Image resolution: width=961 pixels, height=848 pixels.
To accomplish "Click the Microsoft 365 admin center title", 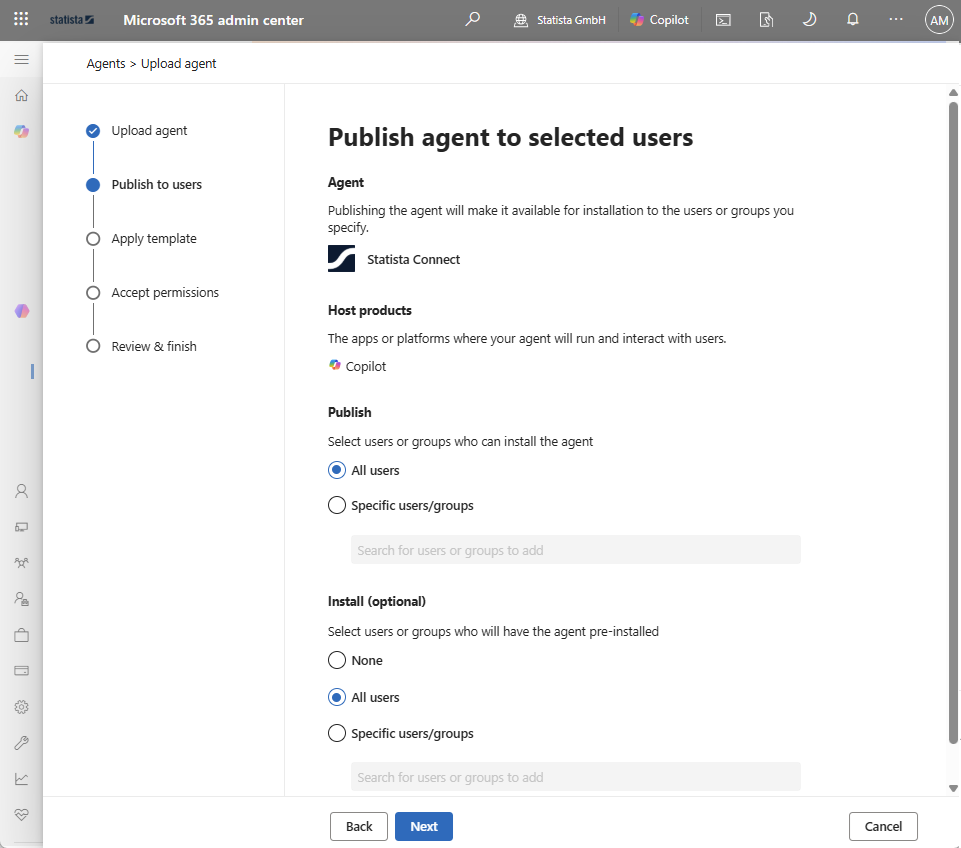I will click(213, 20).
